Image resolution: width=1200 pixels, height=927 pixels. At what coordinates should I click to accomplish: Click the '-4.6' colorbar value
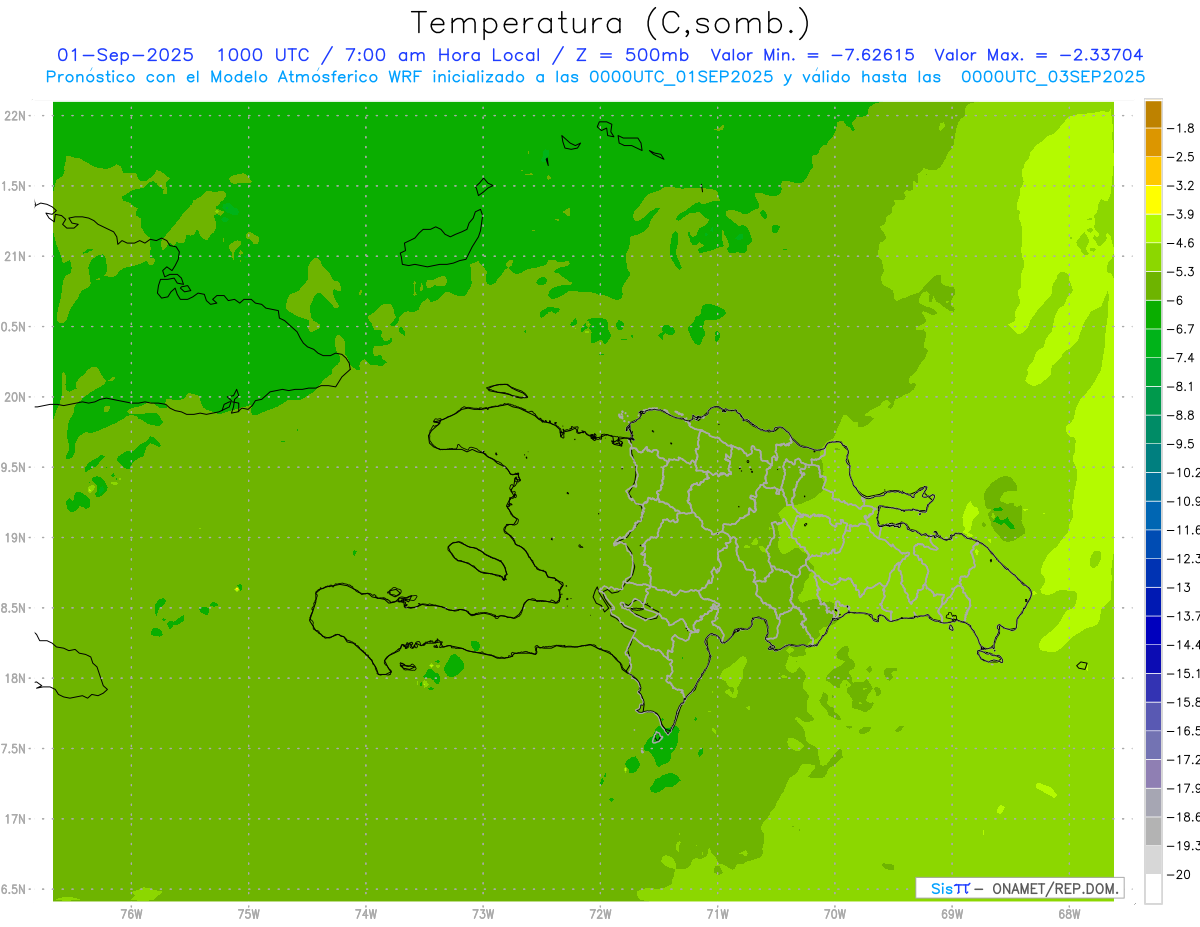(1182, 243)
